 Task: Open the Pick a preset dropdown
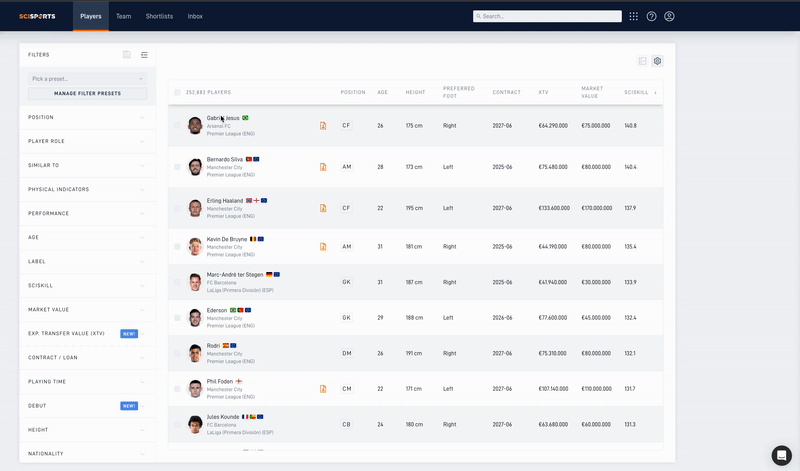[x=87, y=79]
